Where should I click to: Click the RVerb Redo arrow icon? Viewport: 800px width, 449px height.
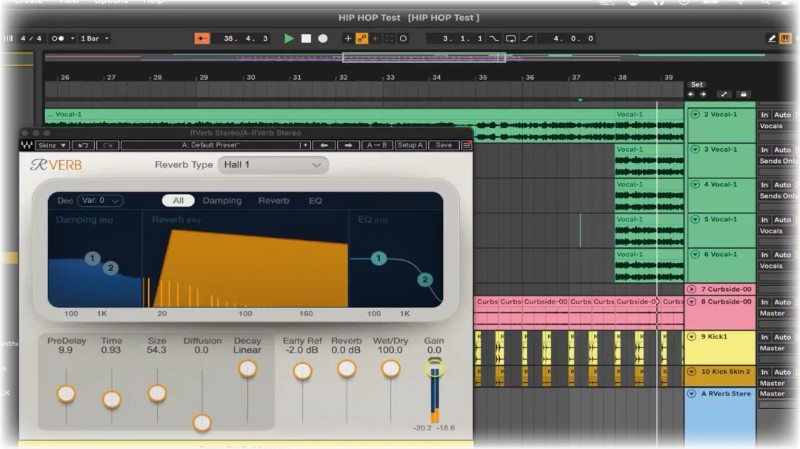click(x=108, y=145)
